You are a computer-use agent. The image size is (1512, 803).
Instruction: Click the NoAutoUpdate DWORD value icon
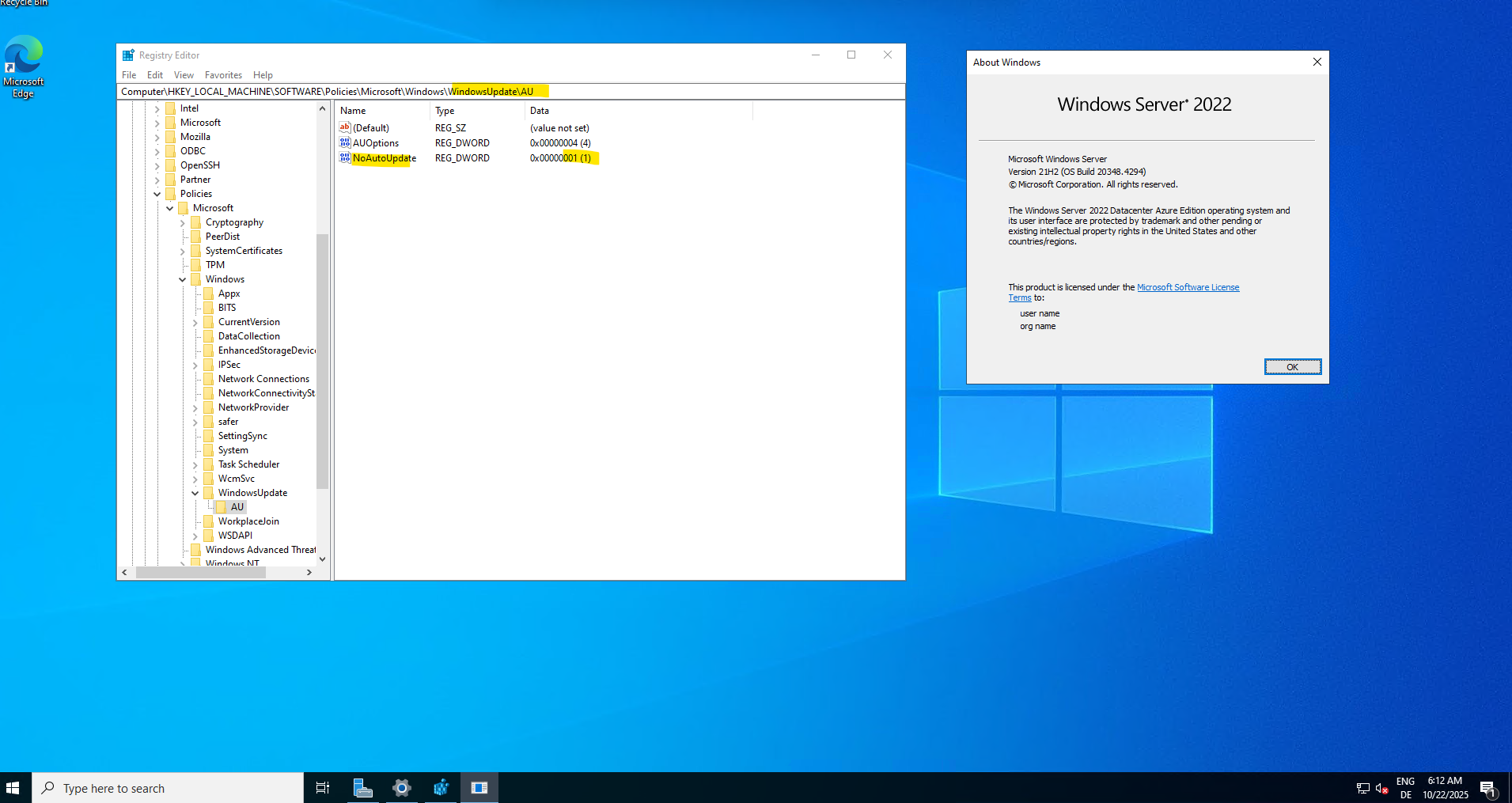pyautogui.click(x=344, y=158)
